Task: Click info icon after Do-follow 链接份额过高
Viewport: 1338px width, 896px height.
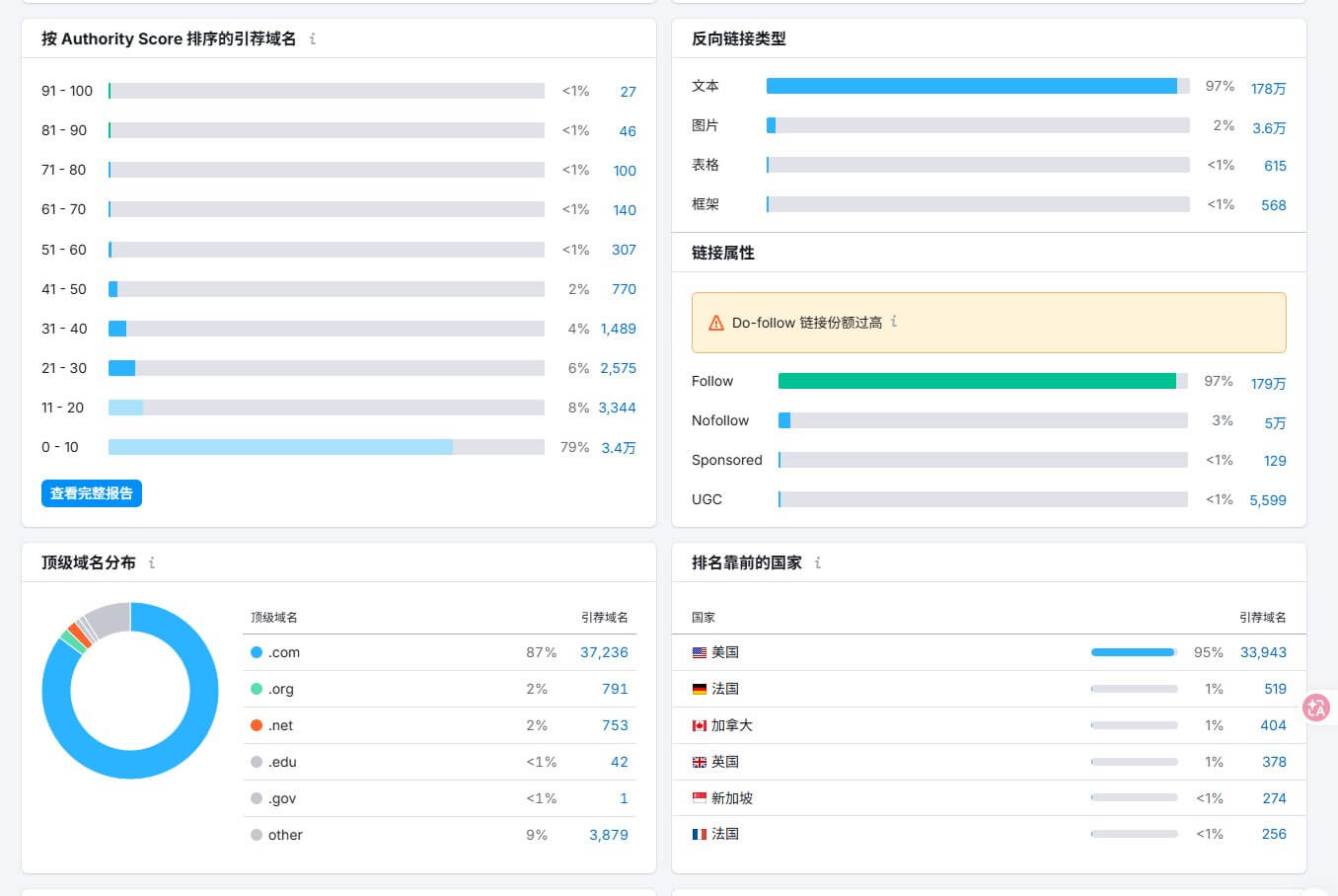Action: click(x=894, y=322)
